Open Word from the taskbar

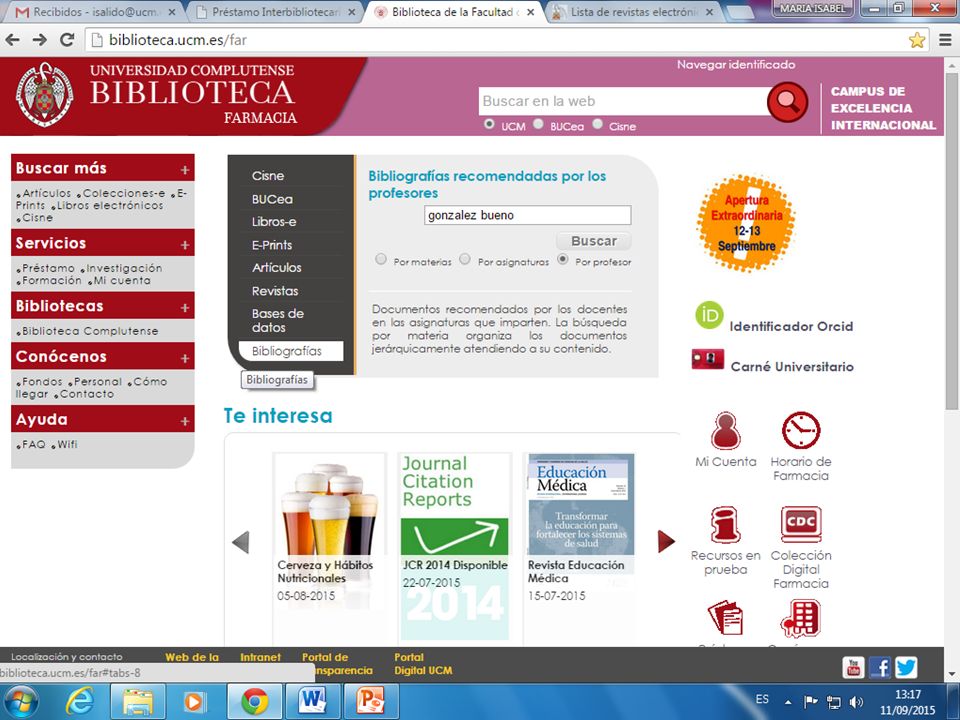pyautogui.click(x=312, y=702)
